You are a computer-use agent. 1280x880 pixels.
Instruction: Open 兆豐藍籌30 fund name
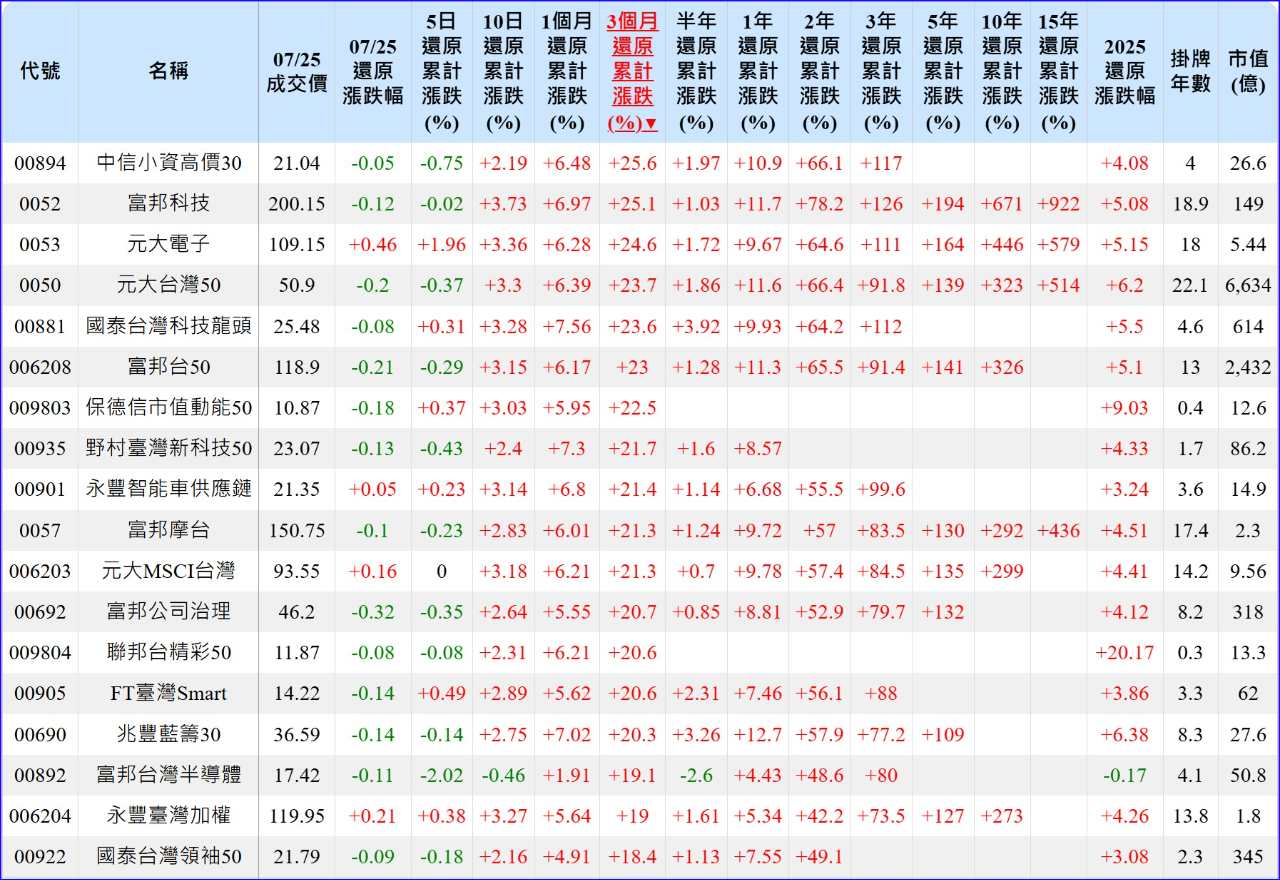pyautogui.click(x=169, y=735)
